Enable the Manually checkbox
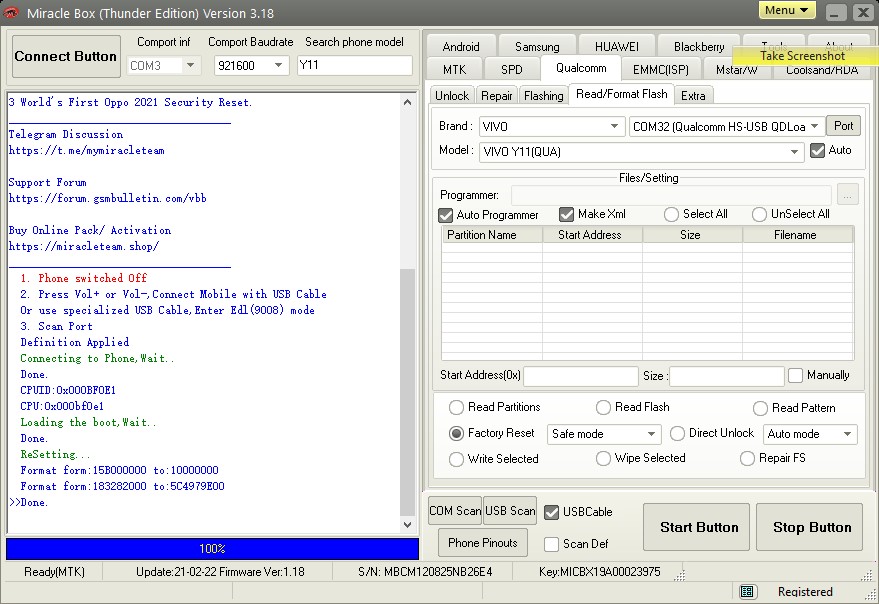 [x=795, y=375]
